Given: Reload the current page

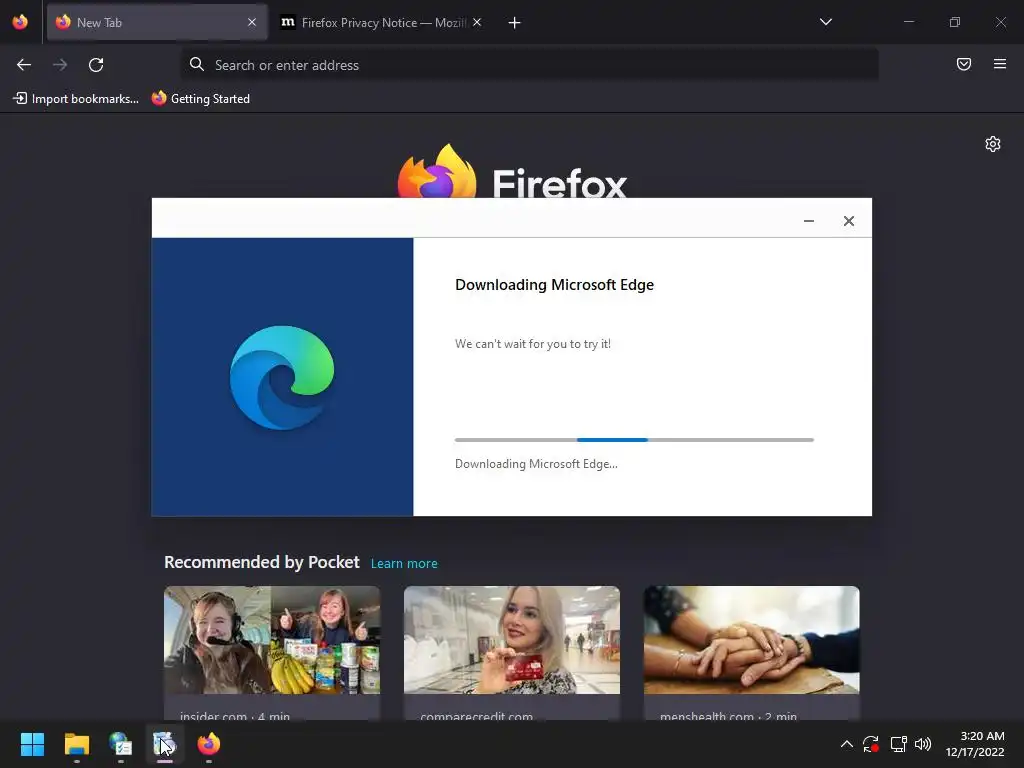Looking at the screenshot, I should coord(96,65).
